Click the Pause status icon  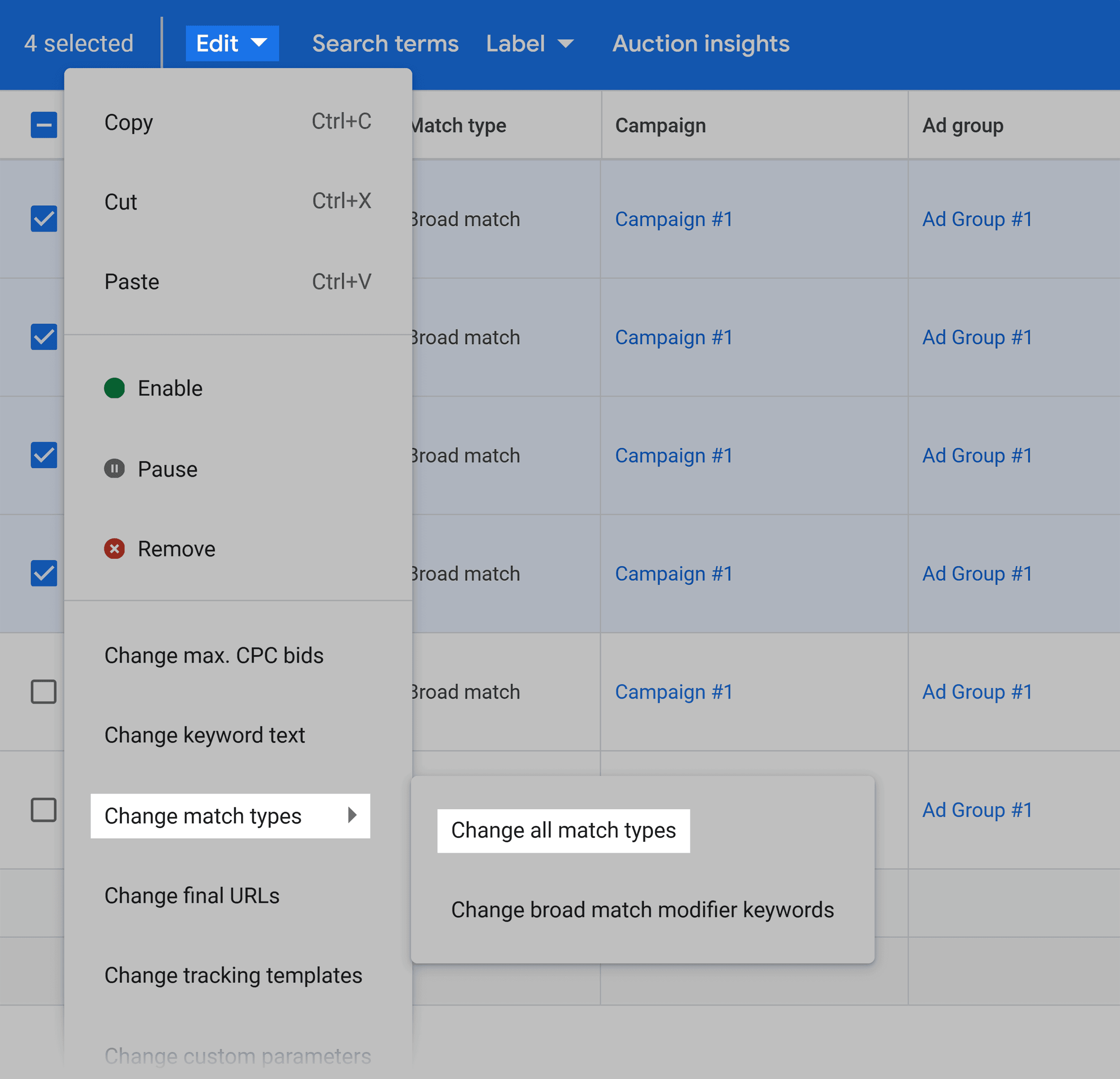pyautogui.click(x=113, y=467)
